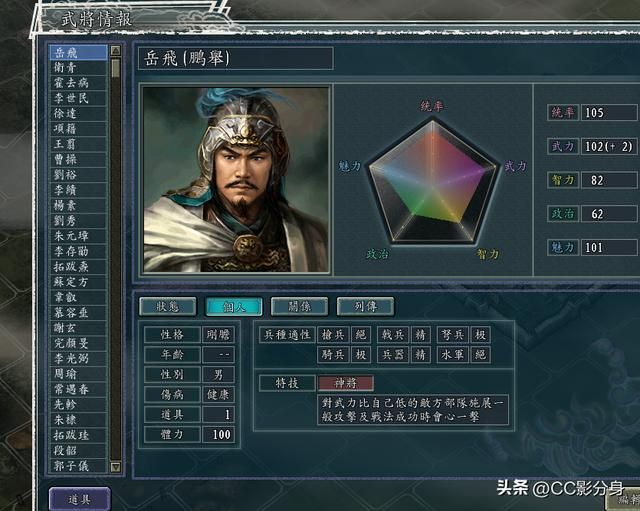Viewport: 640px width, 511px height.
Task: Click the 體力 value 100
Action: [218, 435]
